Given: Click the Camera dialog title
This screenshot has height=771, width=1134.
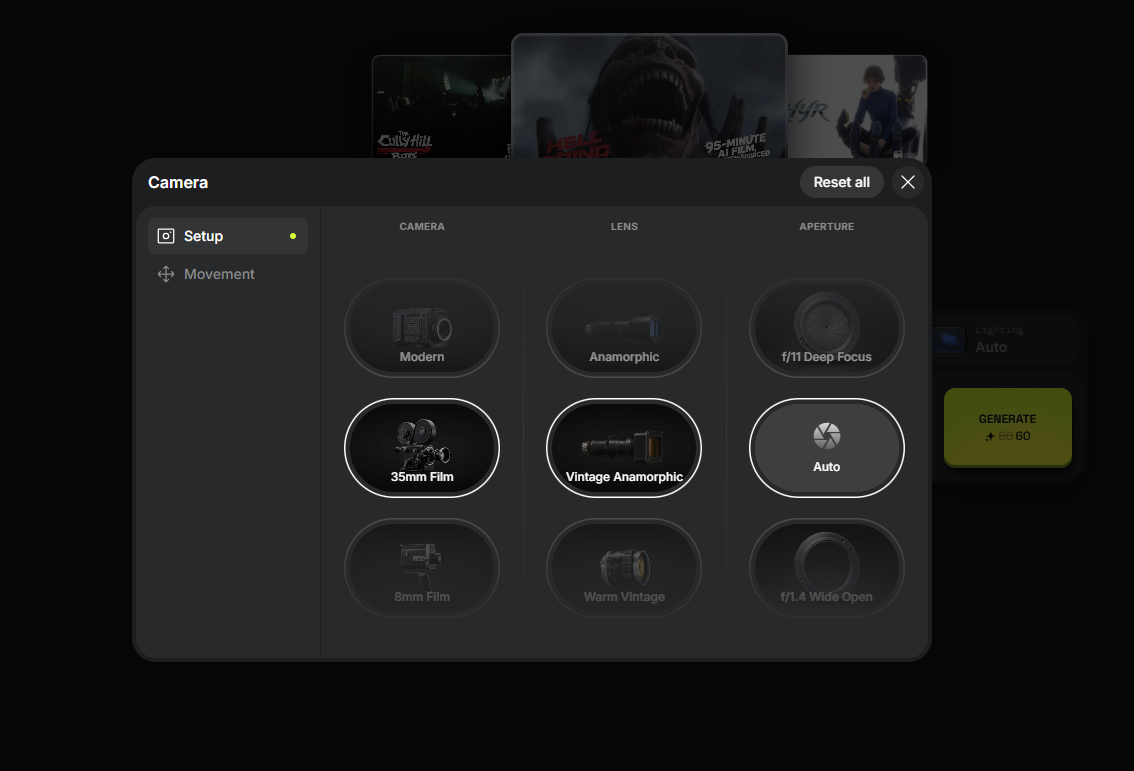Looking at the screenshot, I should 178,182.
